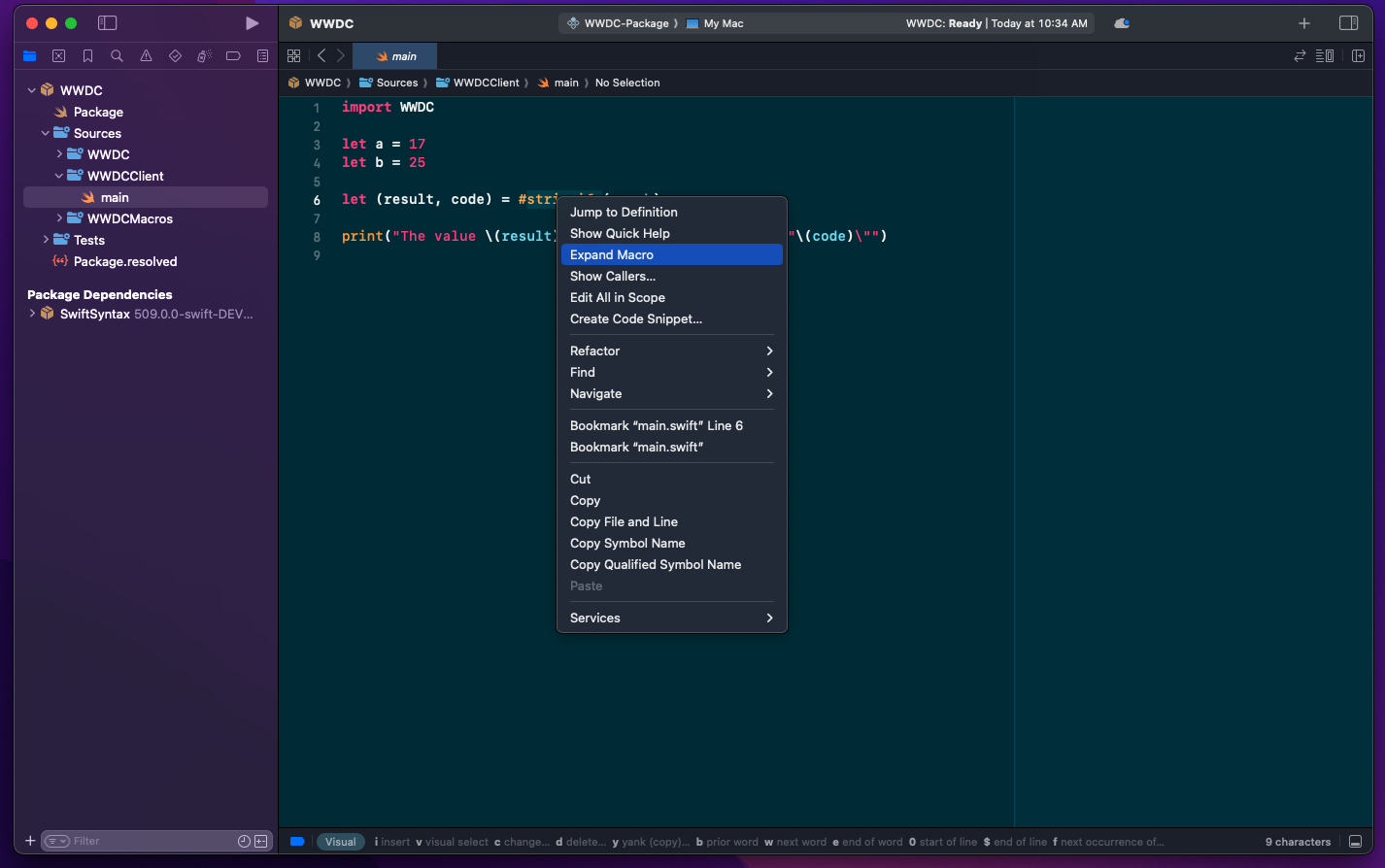Choose Copy Symbol Name
The width and height of the screenshot is (1385, 868).
[672, 543]
